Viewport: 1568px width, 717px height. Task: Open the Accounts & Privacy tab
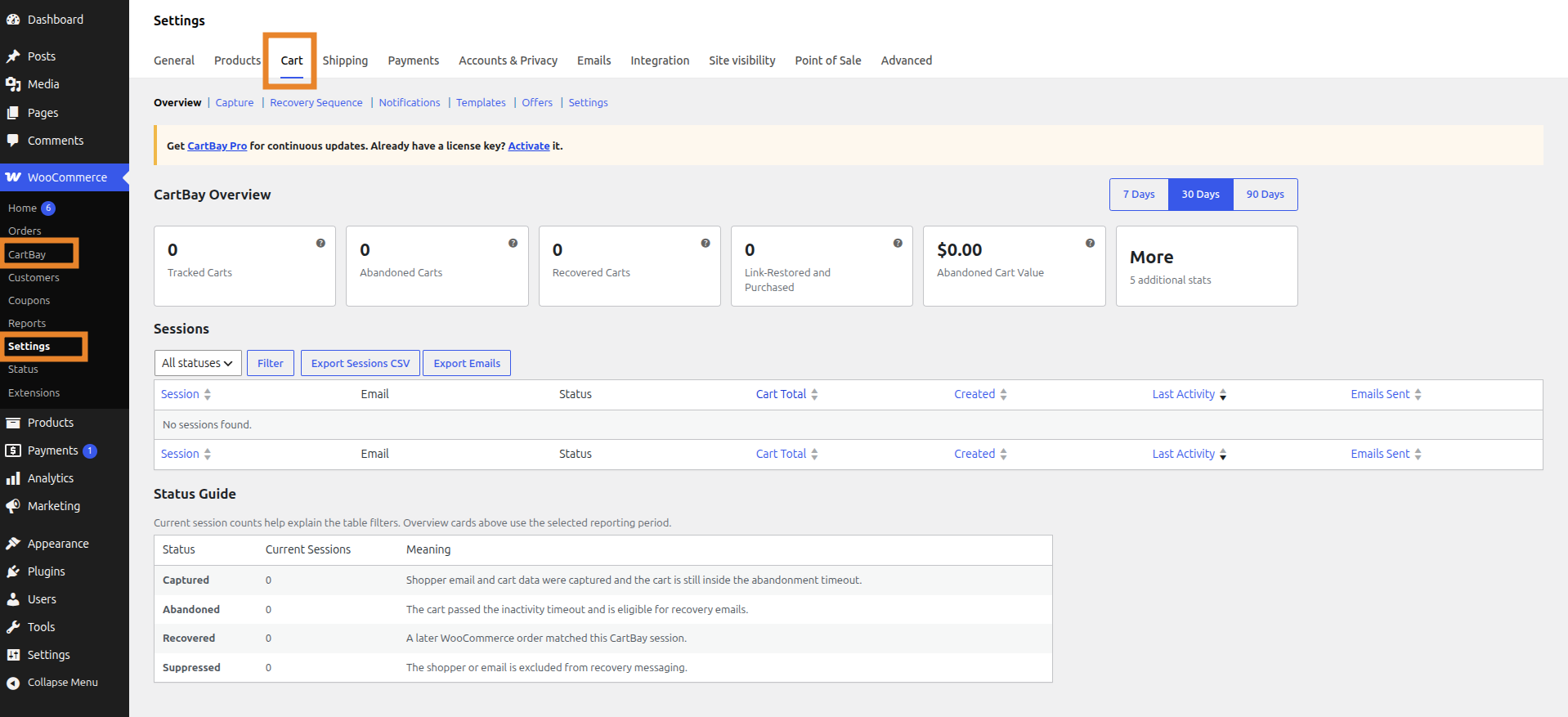(x=508, y=60)
